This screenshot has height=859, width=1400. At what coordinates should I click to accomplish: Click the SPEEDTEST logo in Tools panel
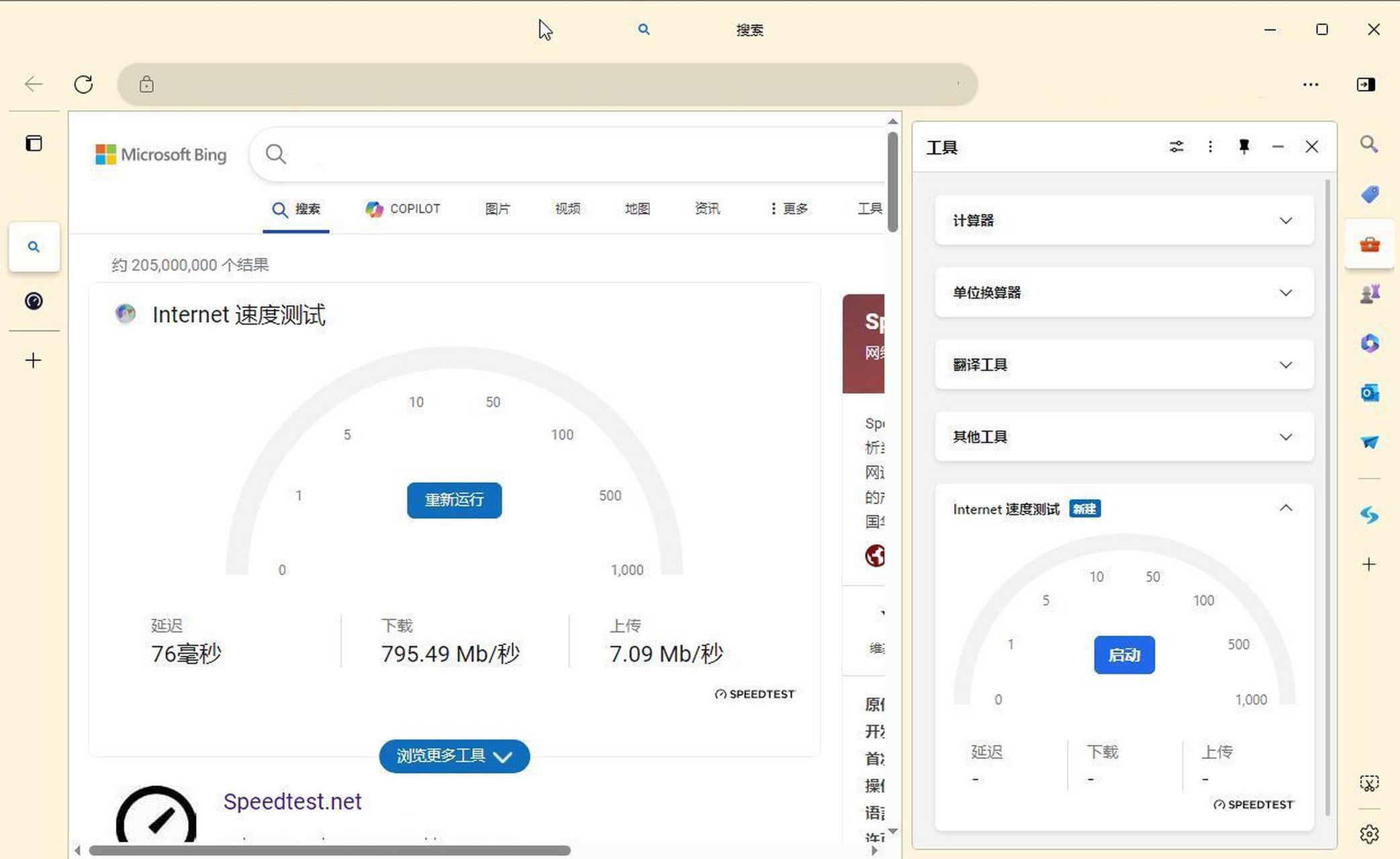[1253, 804]
